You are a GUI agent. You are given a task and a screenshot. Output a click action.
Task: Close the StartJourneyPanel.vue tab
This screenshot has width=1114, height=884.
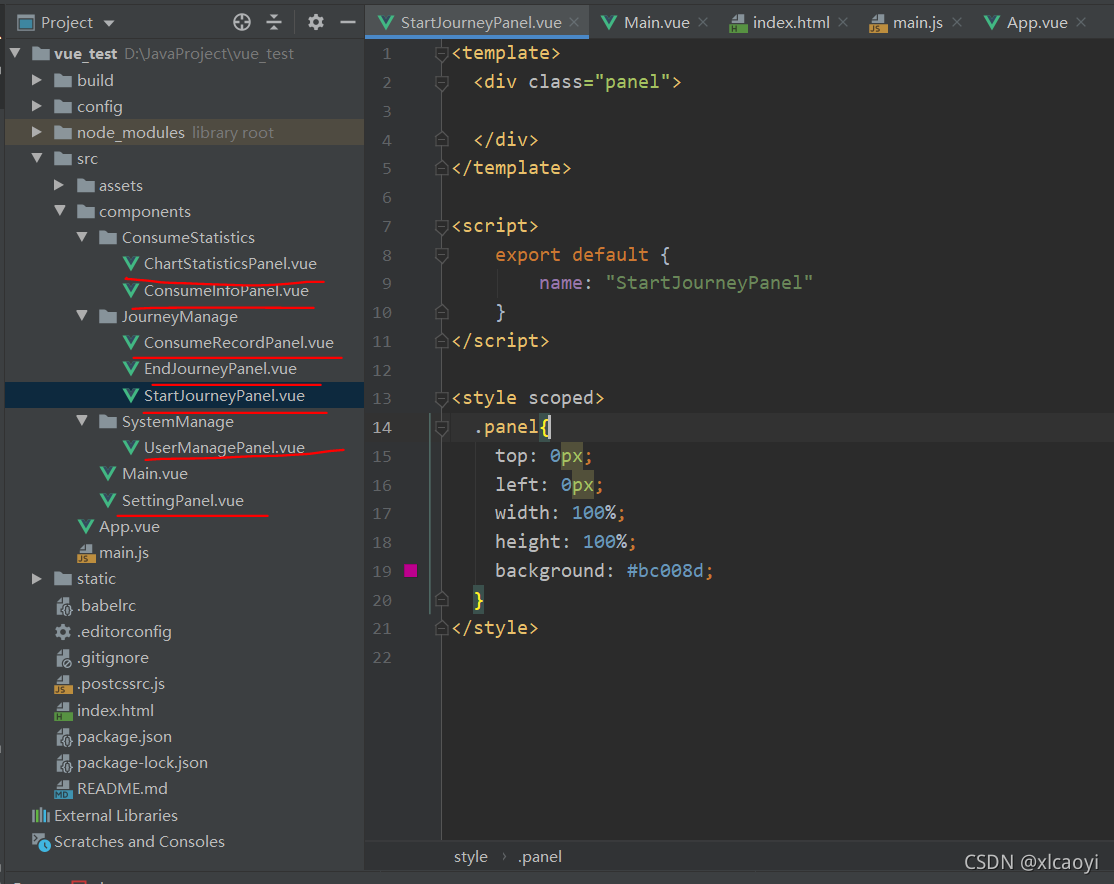(x=574, y=23)
